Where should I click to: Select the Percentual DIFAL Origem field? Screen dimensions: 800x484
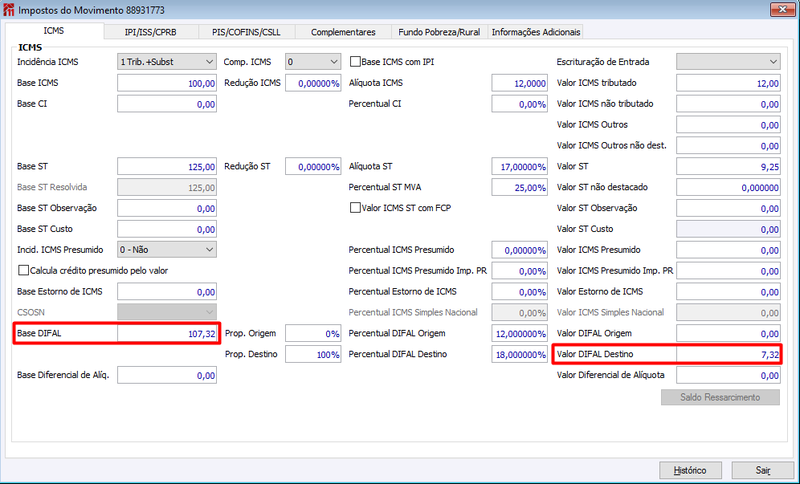[520, 334]
